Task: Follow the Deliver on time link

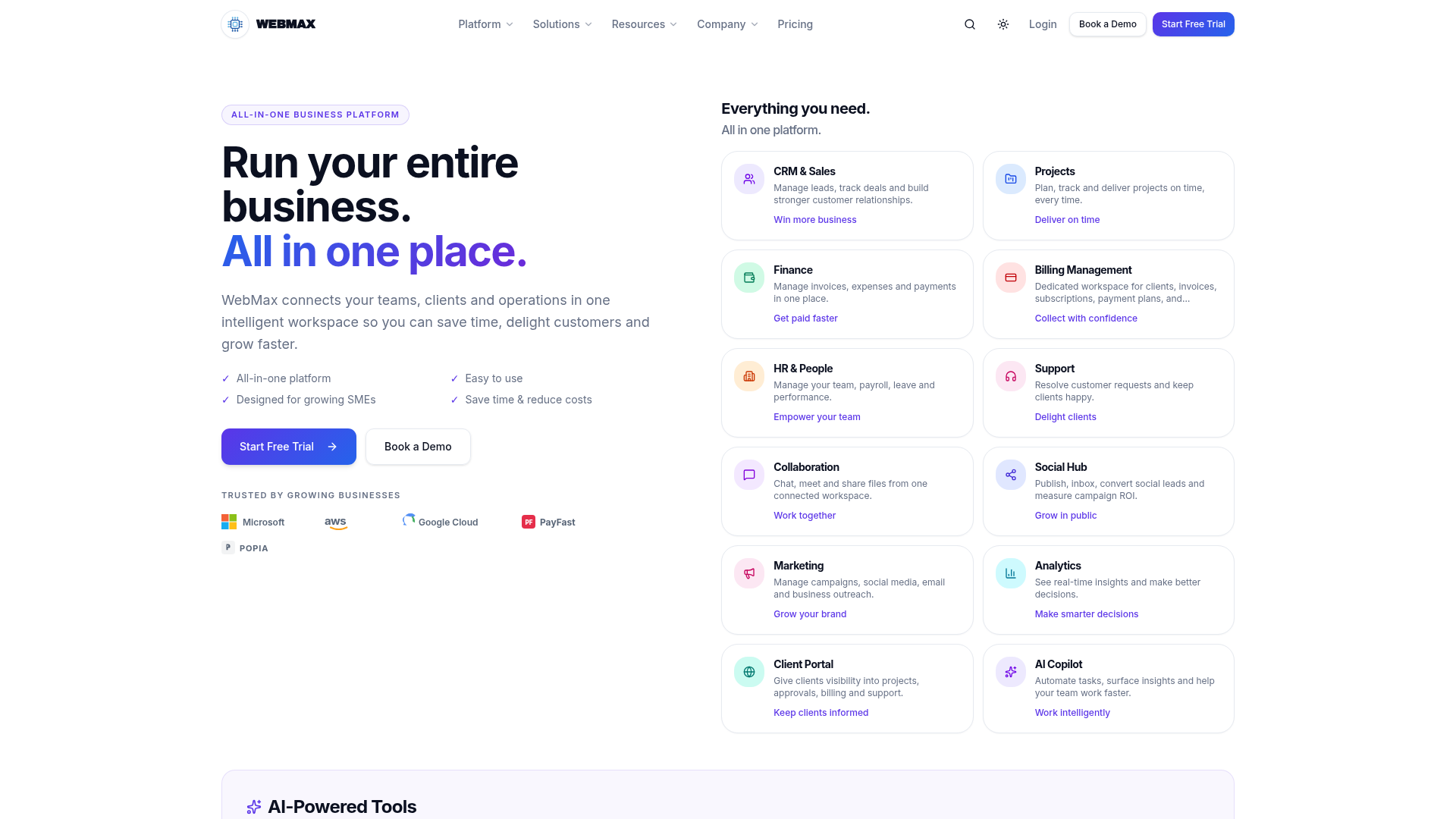Action: pos(1067,220)
